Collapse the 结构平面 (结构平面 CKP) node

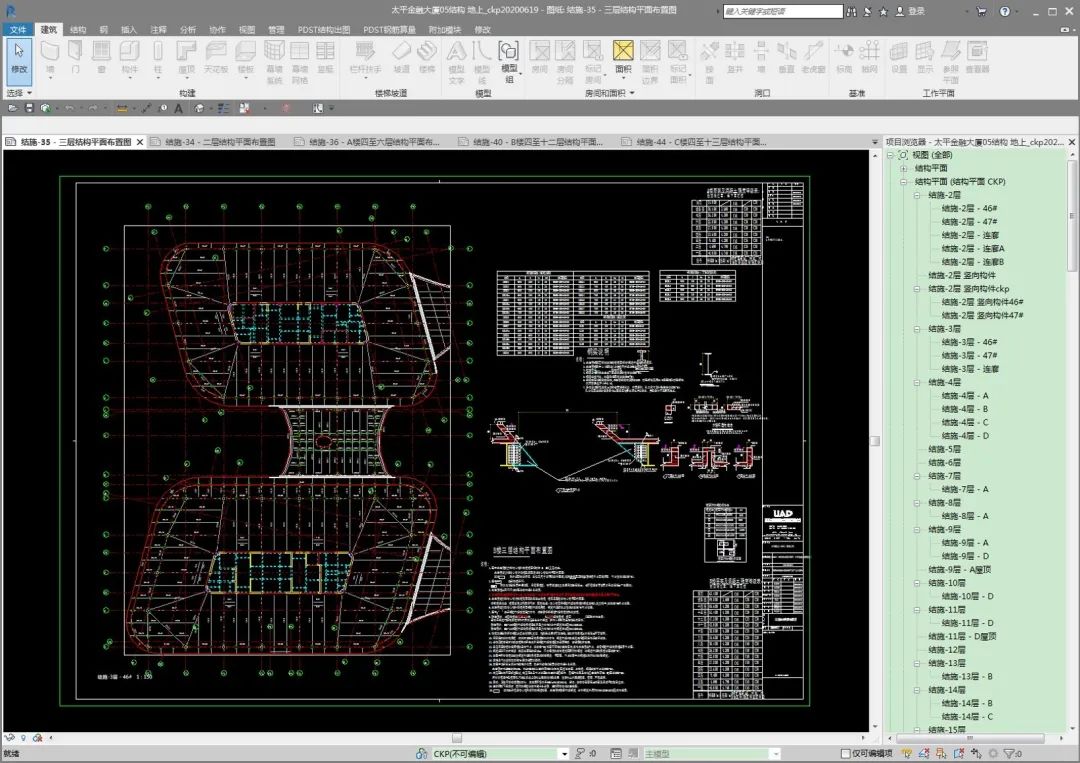tap(903, 182)
